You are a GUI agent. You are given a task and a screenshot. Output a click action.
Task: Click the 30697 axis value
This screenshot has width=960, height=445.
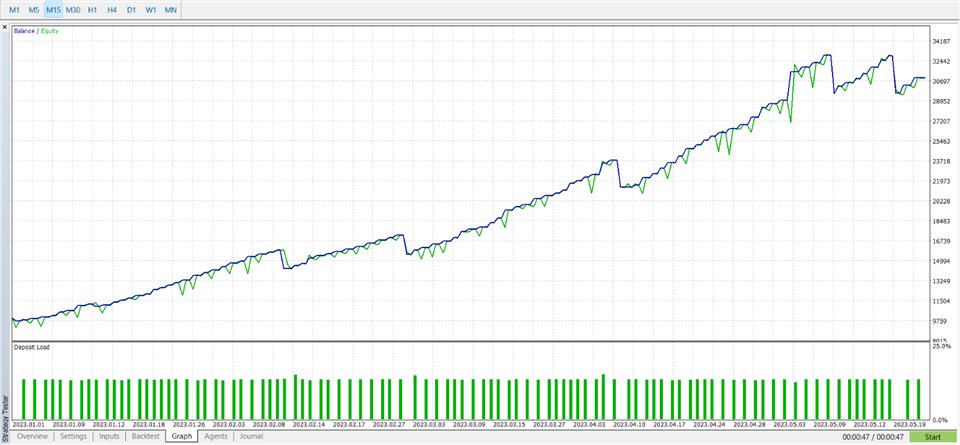point(941,81)
